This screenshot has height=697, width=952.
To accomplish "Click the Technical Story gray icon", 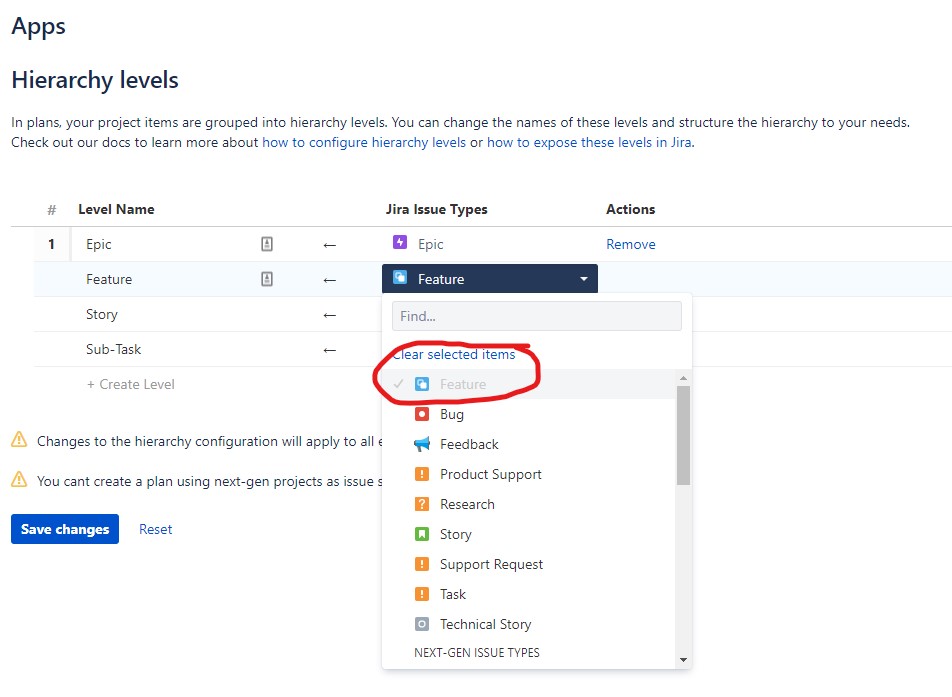I will (421, 624).
